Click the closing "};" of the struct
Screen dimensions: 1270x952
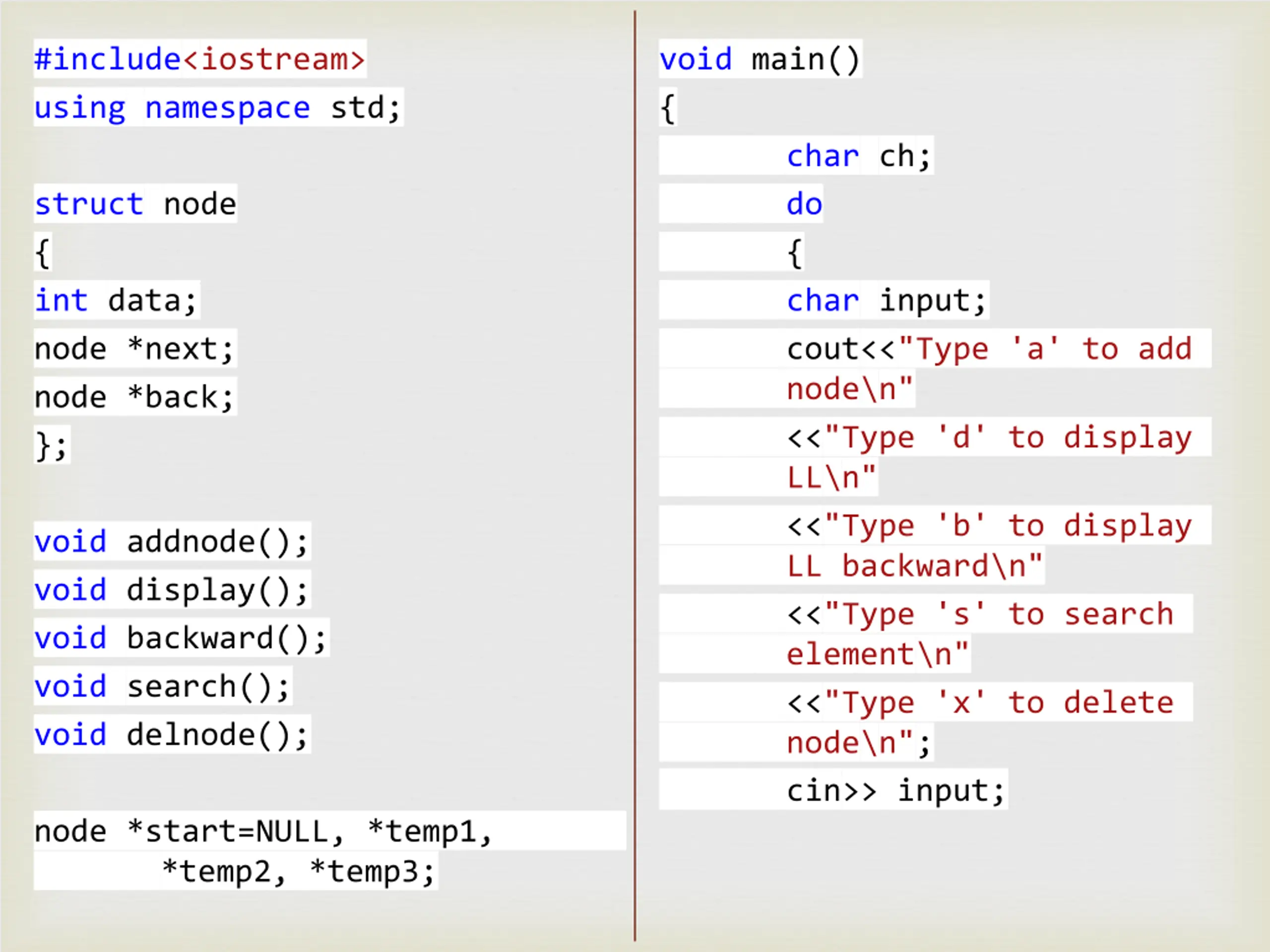(x=52, y=445)
